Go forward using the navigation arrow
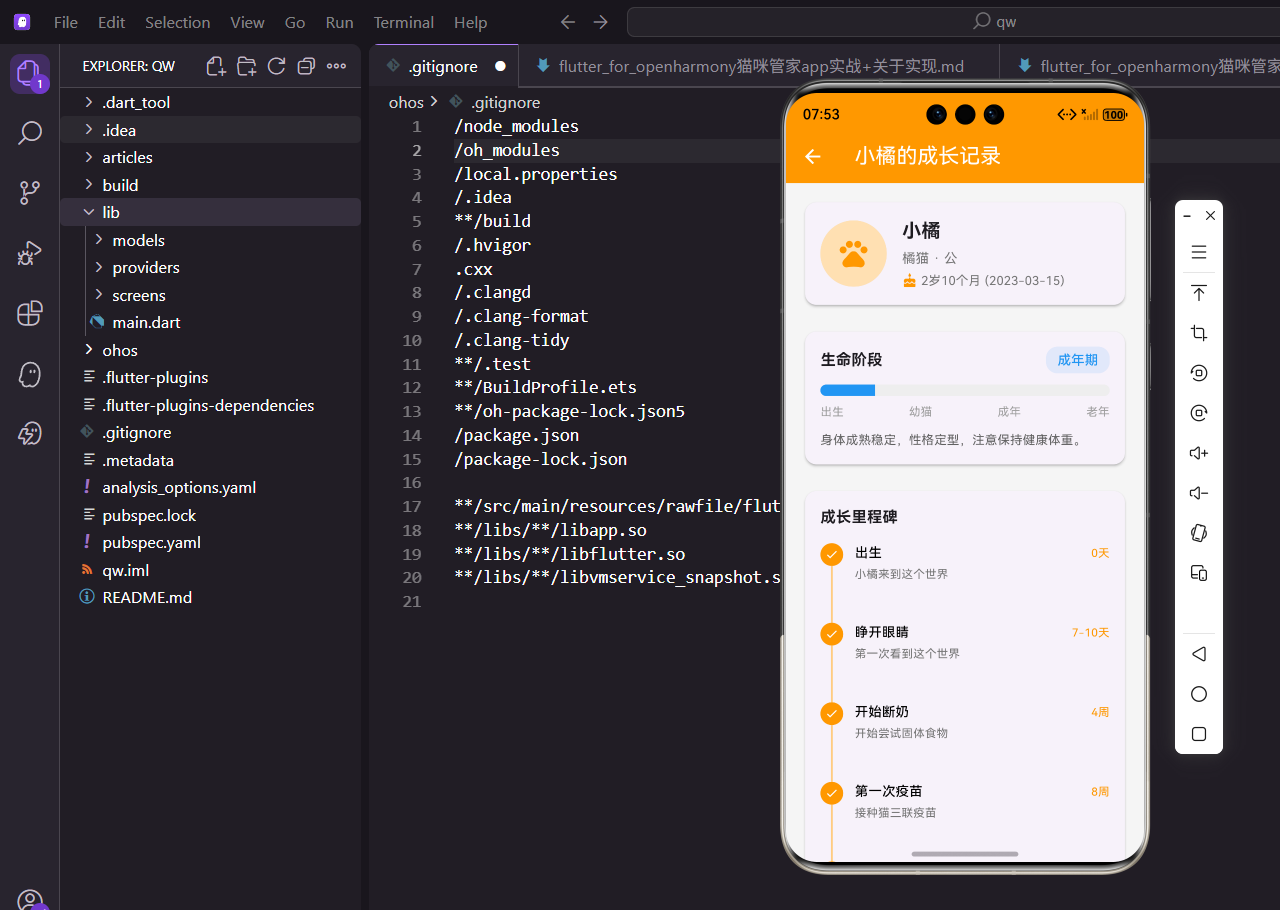The height and width of the screenshot is (910, 1280). point(600,22)
